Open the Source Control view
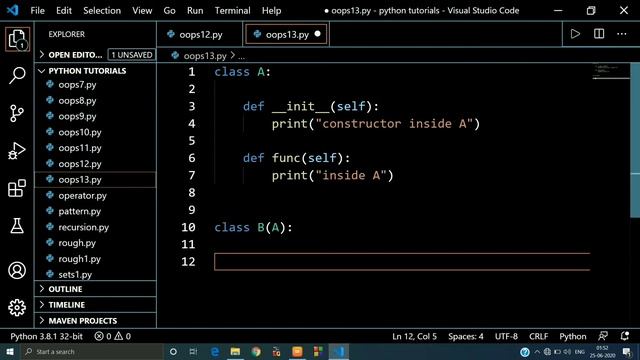640x360 pixels. (17, 113)
